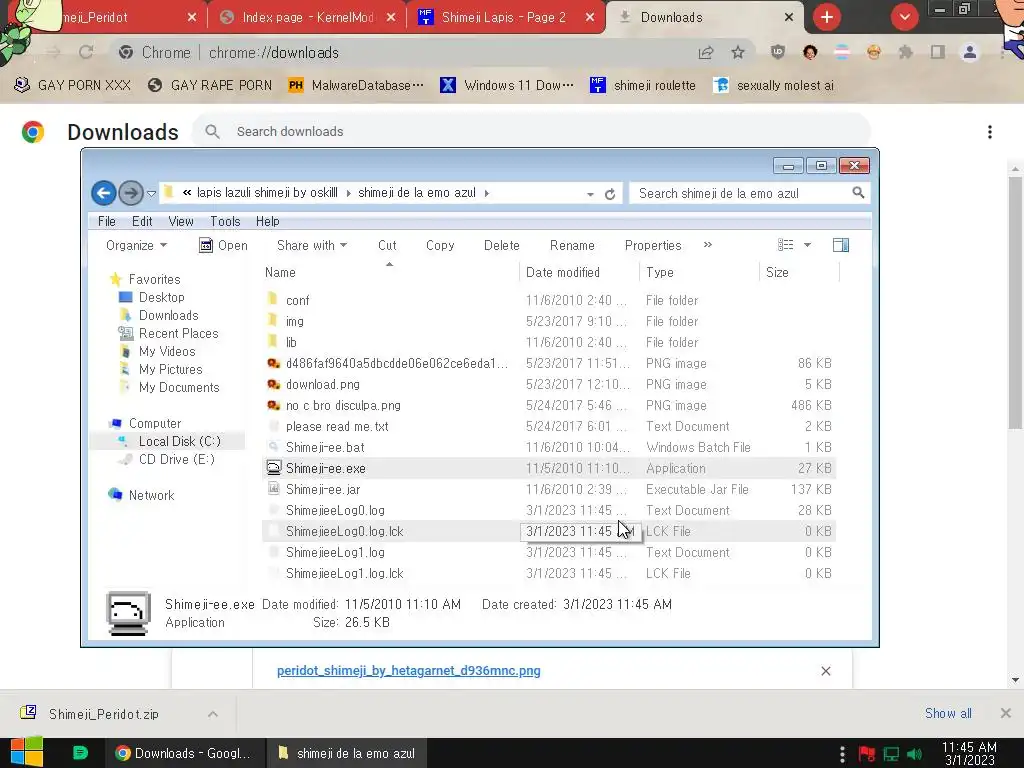
Task: Select ShimejieeLog1.log.lck file
Action: [x=549, y=573]
